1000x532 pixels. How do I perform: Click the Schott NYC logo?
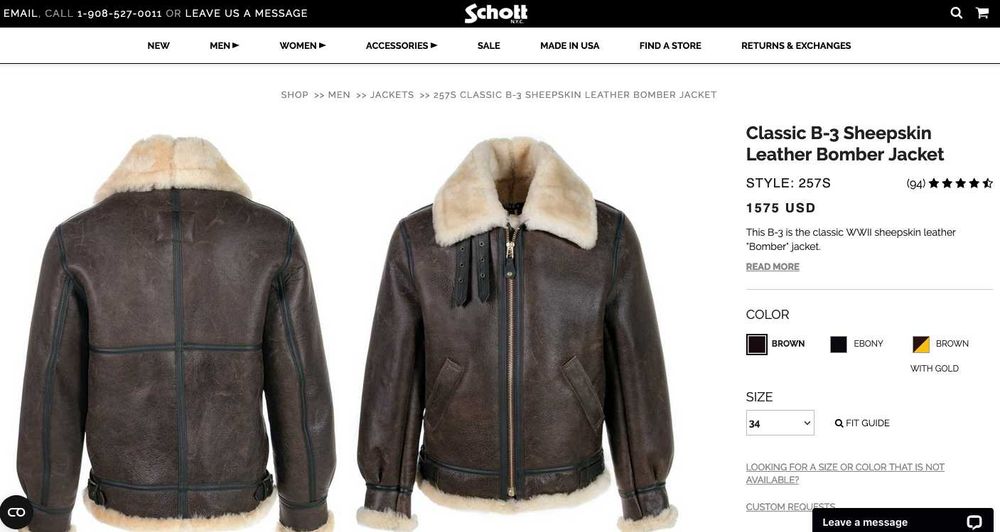pyautogui.click(x=496, y=13)
